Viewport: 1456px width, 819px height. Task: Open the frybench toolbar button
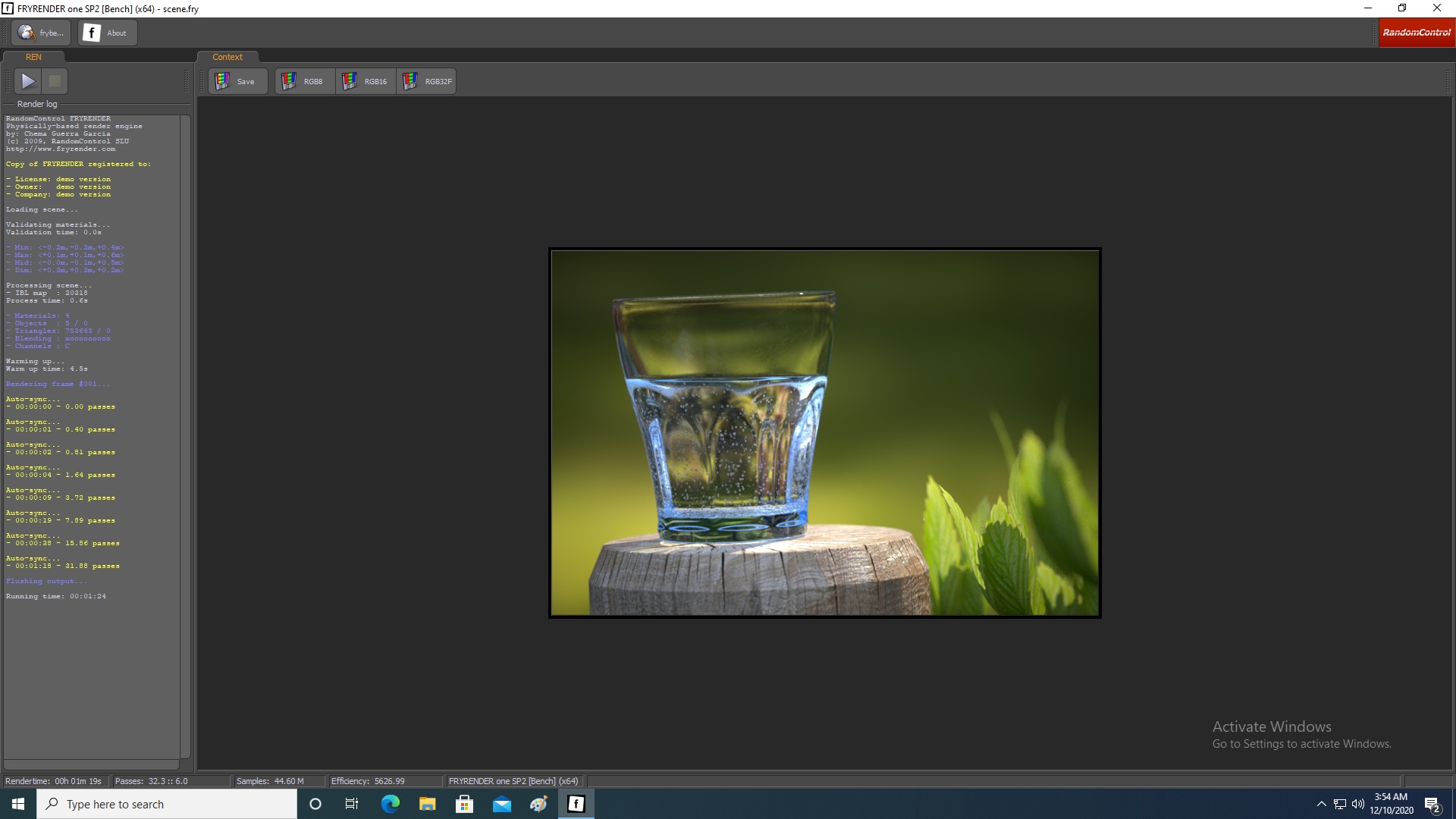41,33
